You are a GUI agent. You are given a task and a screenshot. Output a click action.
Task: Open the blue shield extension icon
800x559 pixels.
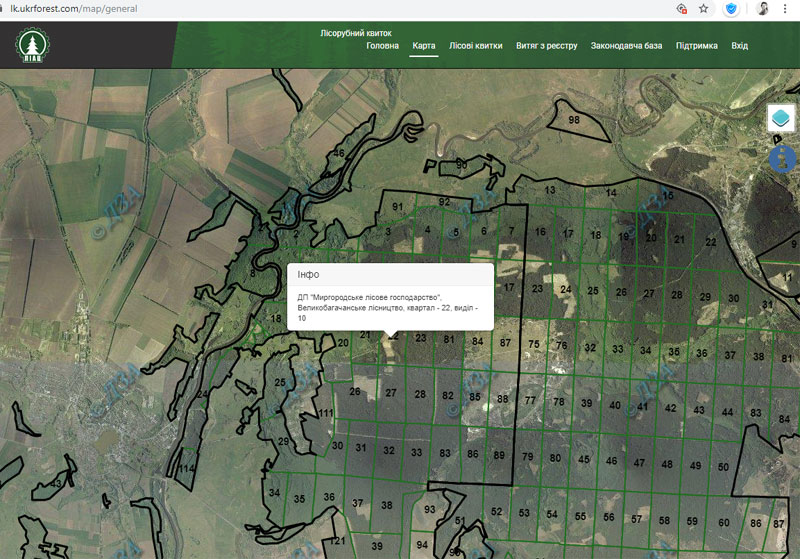pos(732,9)
